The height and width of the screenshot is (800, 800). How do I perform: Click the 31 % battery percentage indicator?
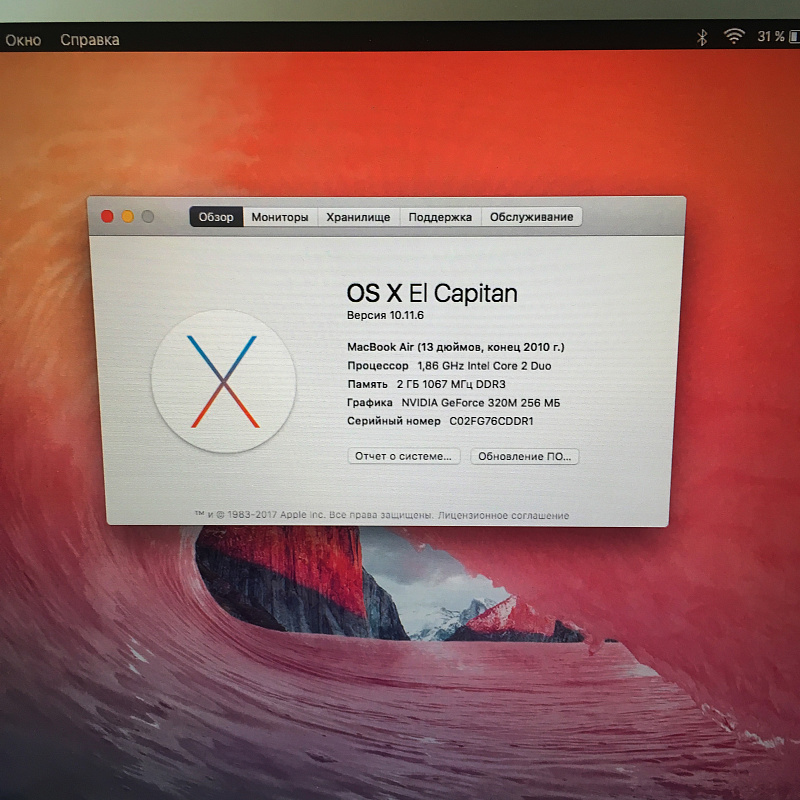(770, 37)
